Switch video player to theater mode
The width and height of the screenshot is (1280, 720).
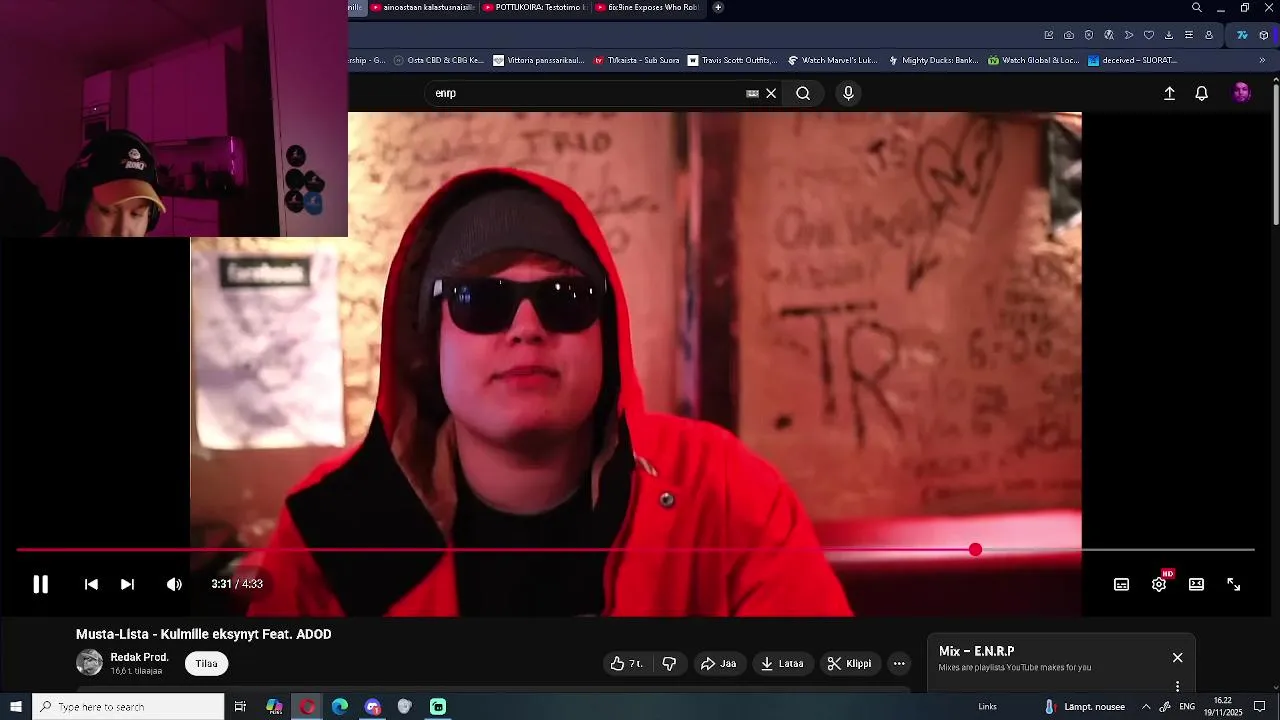[1196, 584]
